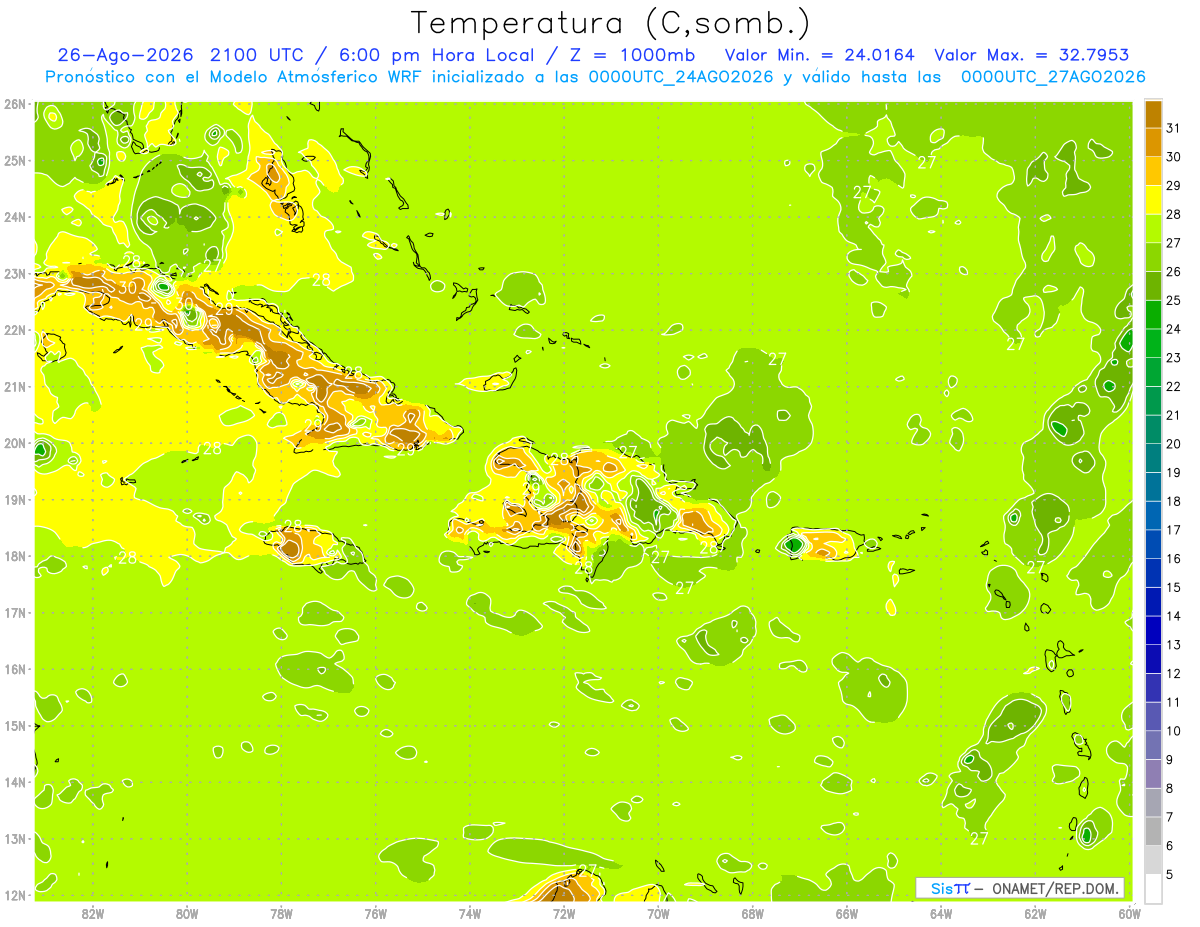The width and height of the screenshot is (1200, 927).
Task: Click the 14N latitude label
Action: 14,782
